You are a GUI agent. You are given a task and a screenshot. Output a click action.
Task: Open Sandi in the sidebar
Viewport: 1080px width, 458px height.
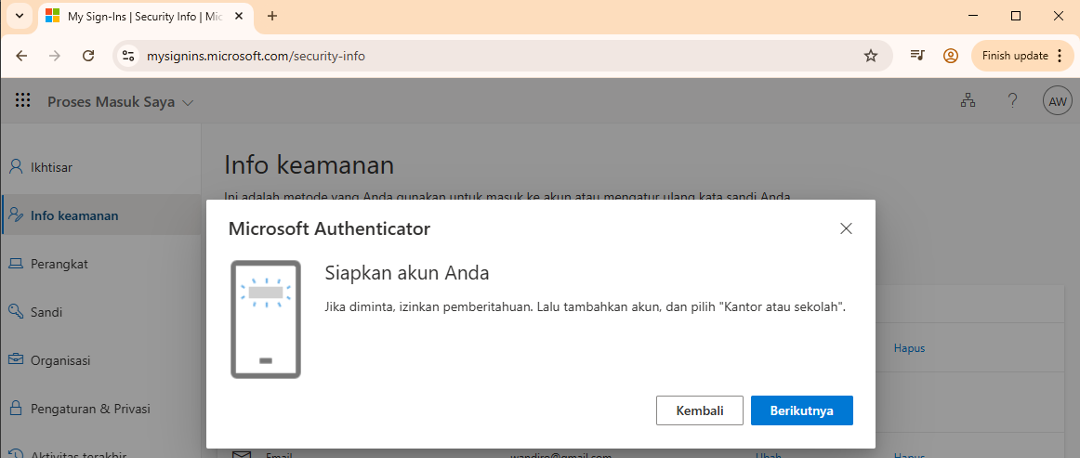(46, 312)
